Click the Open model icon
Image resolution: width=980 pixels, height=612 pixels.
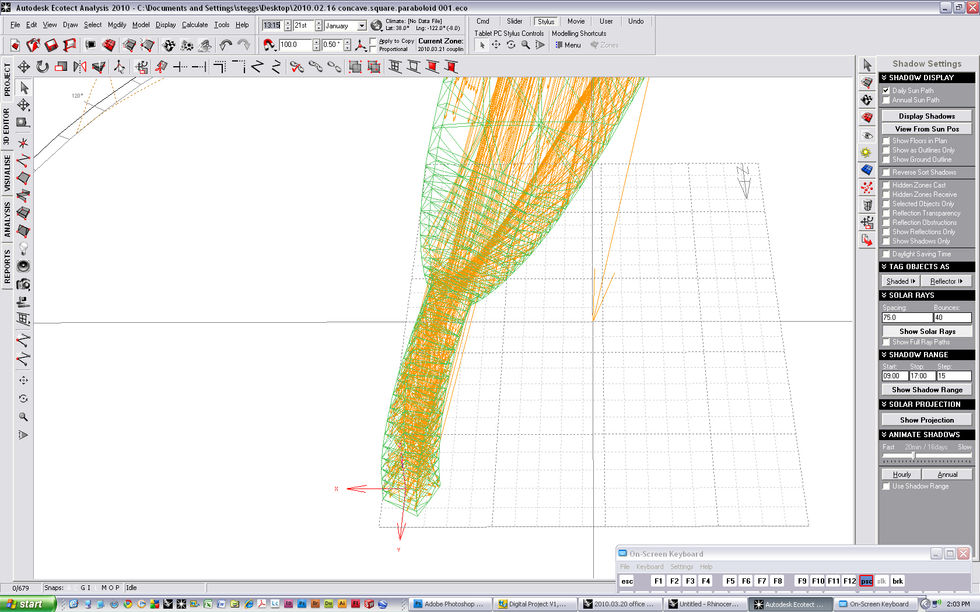pos(33,45)
